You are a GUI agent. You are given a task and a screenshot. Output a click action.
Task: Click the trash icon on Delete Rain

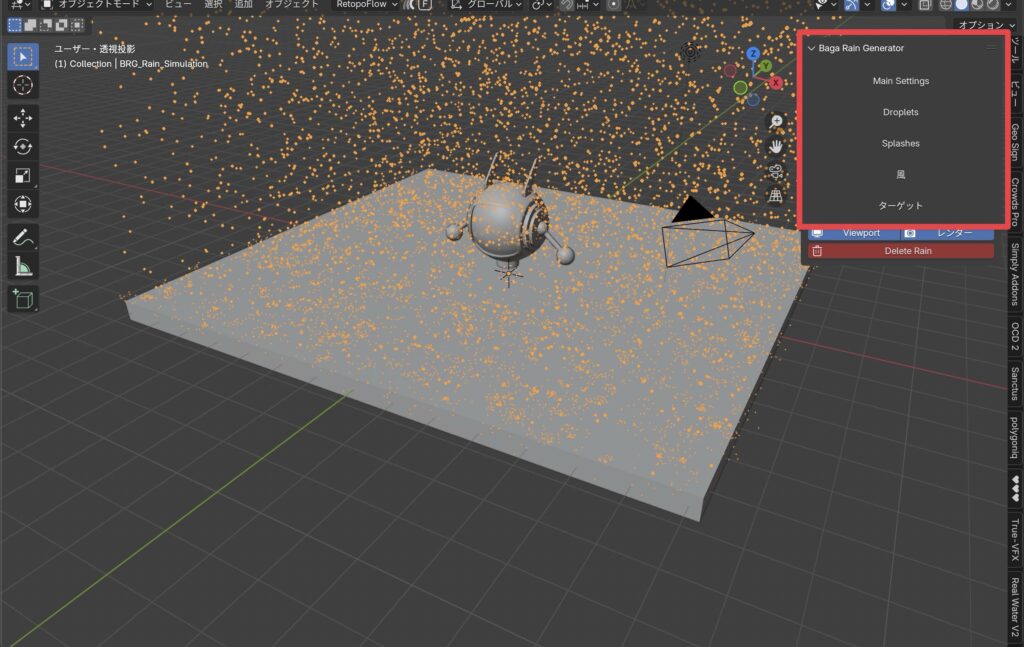coord(817,251)
